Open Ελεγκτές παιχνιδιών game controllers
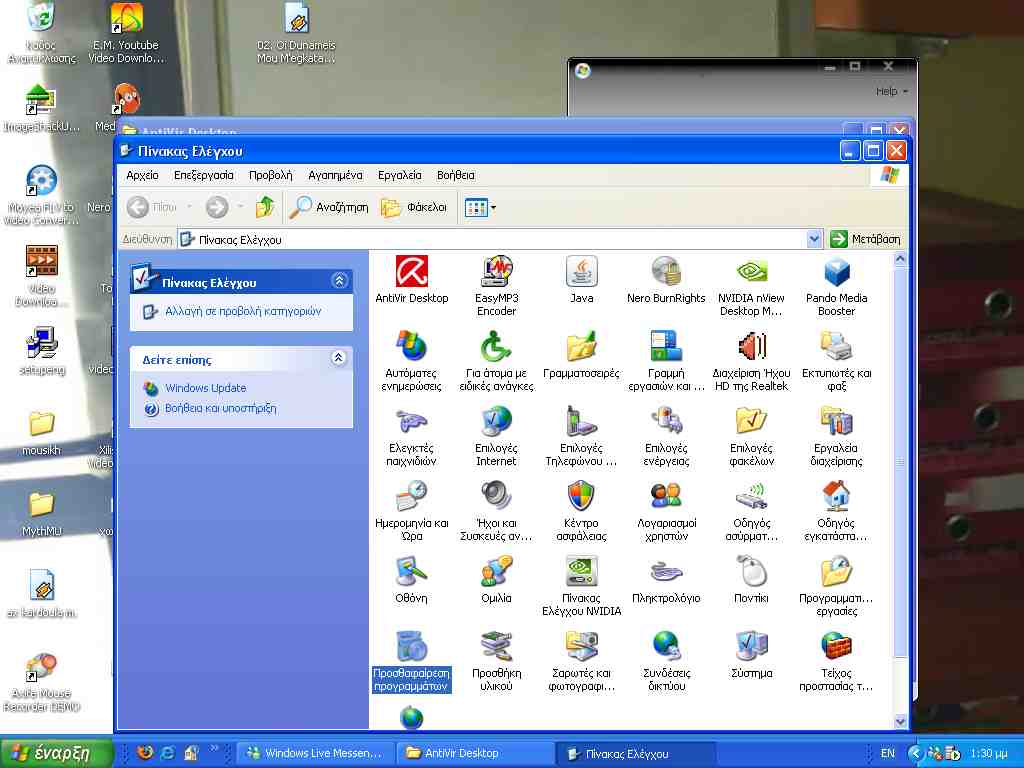The height and width of the screenshot is (768, 1024). click(x=411, y=436)
